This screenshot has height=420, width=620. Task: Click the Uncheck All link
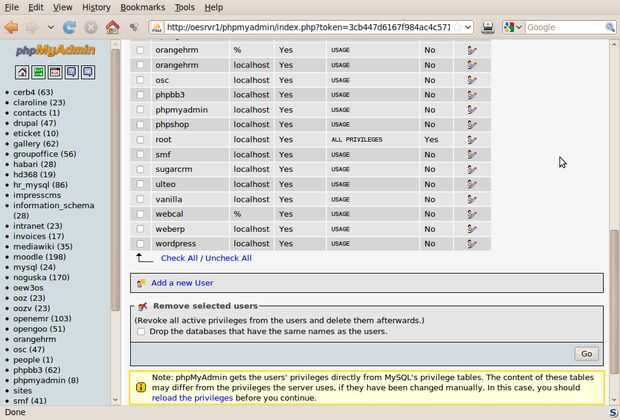pos(228,258)
